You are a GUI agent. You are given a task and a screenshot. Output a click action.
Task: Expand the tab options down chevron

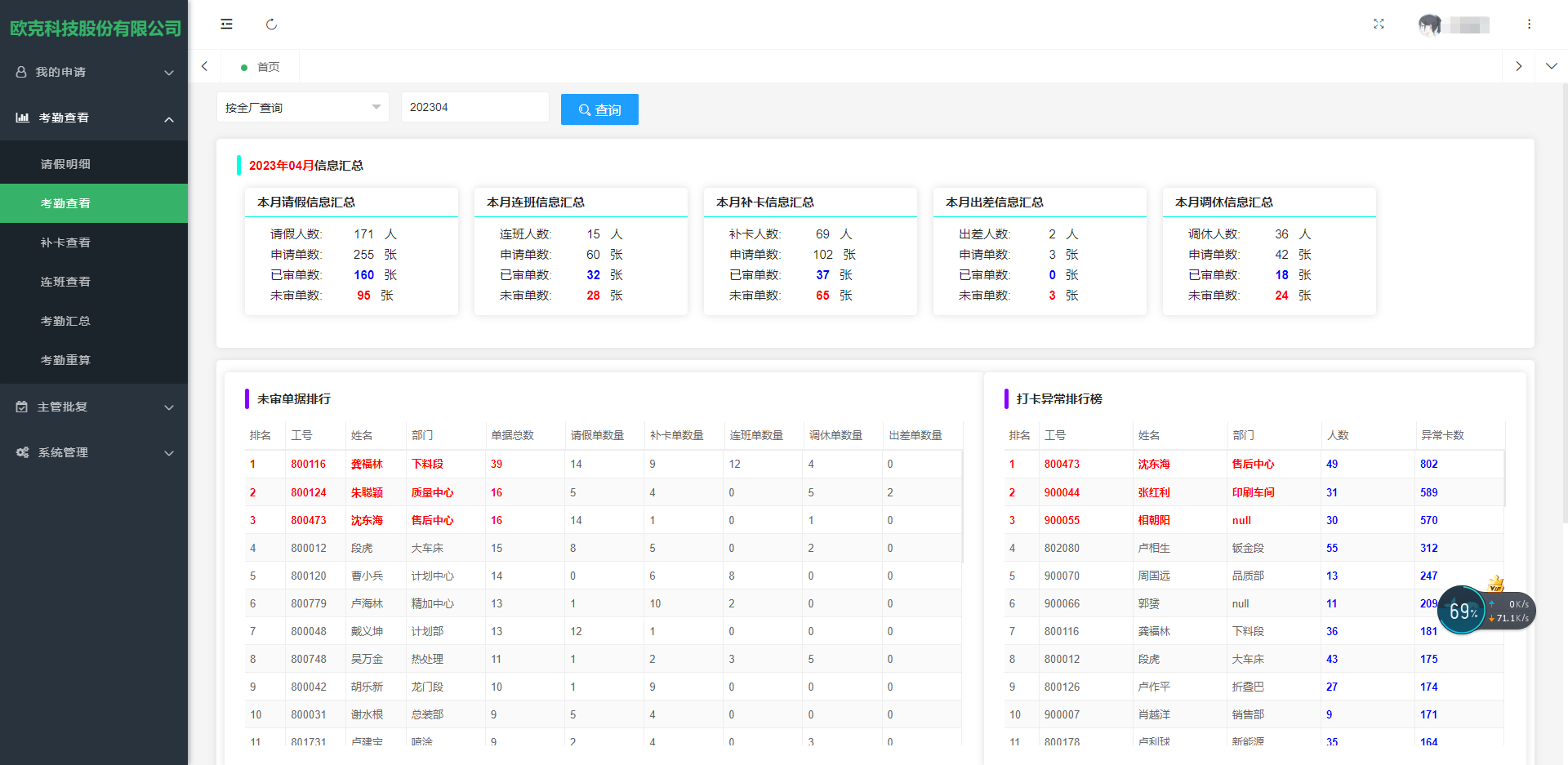coord(1551,66)
